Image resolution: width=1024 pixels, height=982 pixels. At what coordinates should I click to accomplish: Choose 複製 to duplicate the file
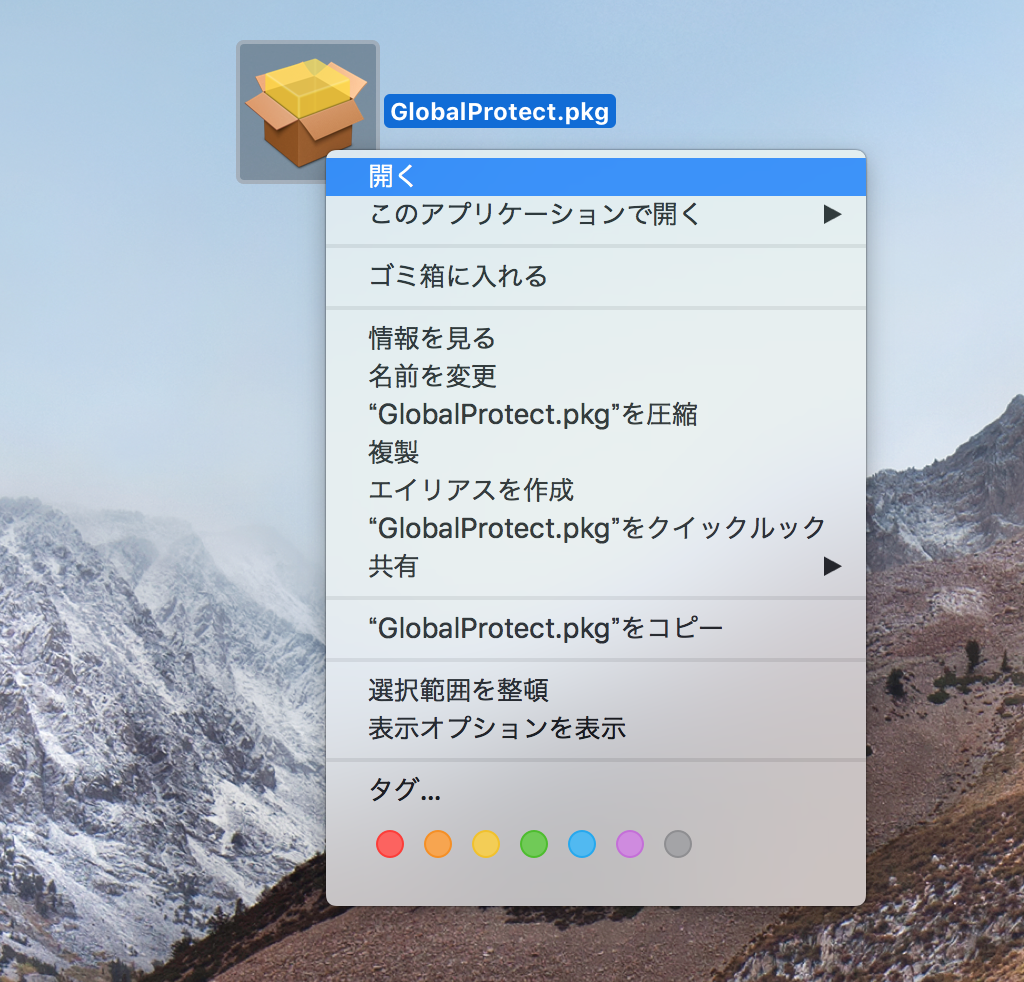(x=596, y=452)
